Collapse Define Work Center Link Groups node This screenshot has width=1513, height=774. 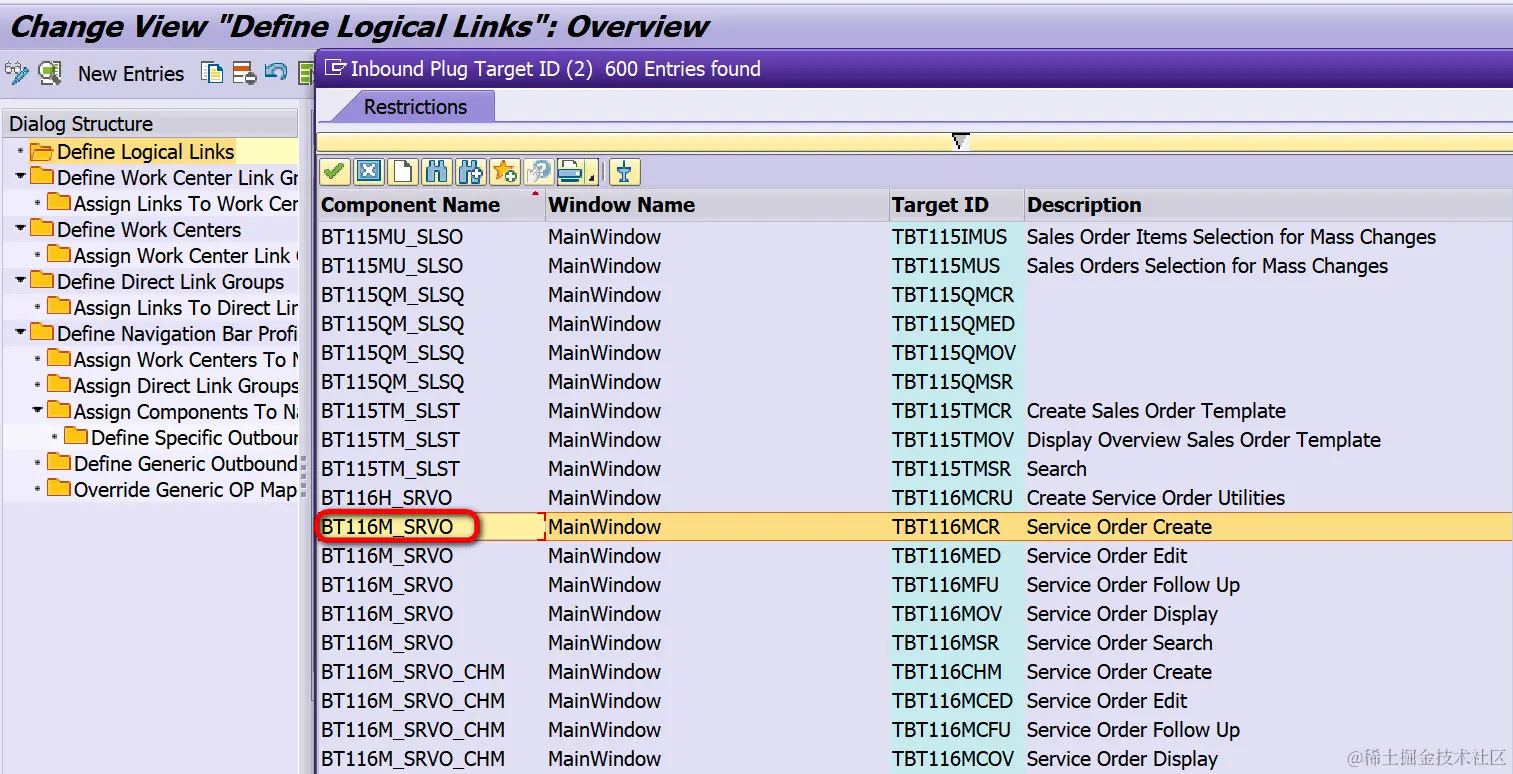coord(21,177)
